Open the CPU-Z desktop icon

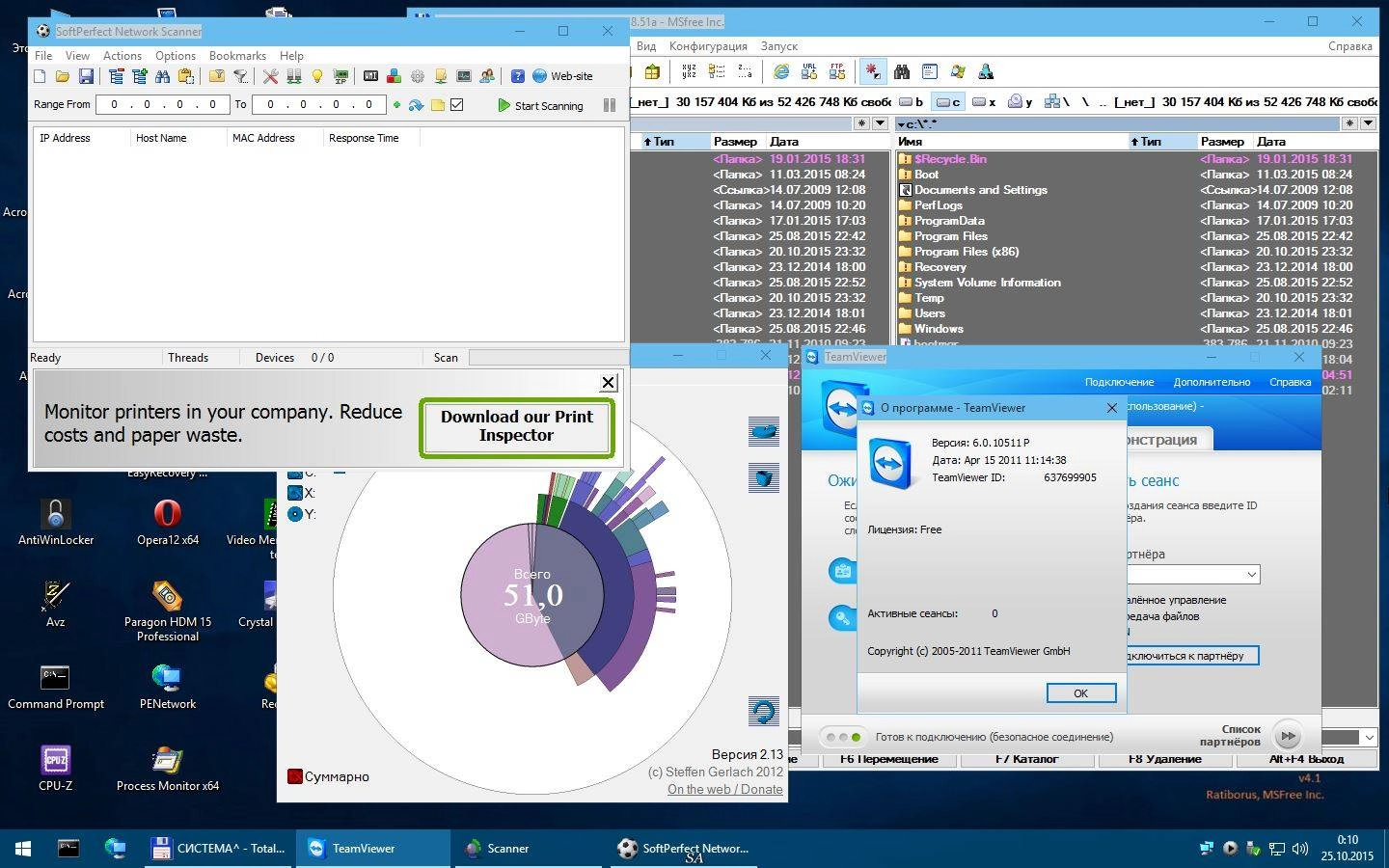tap(55, 769)
